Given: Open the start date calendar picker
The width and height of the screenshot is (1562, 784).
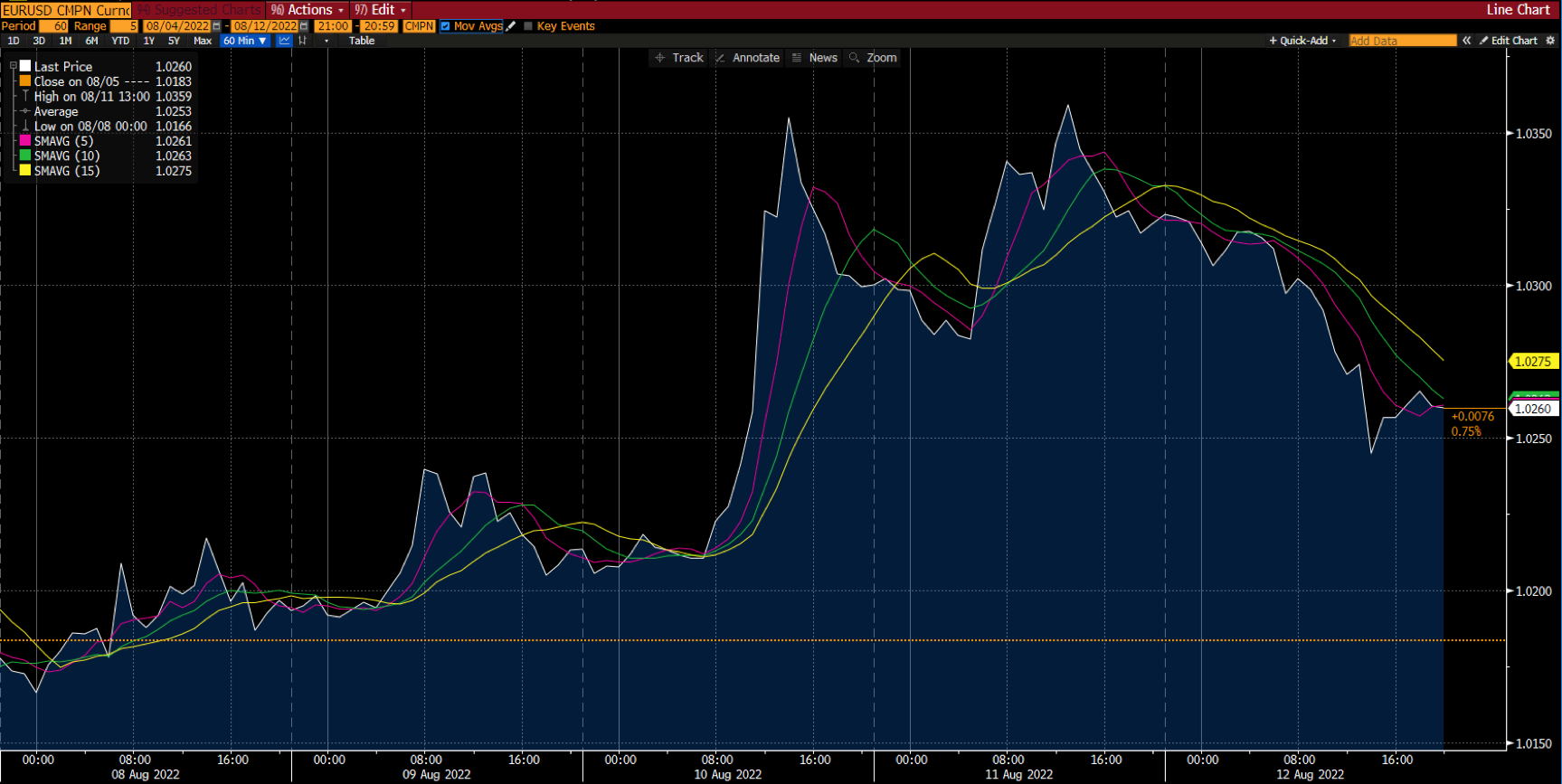Looking at the screenshot, I should 216,26.
